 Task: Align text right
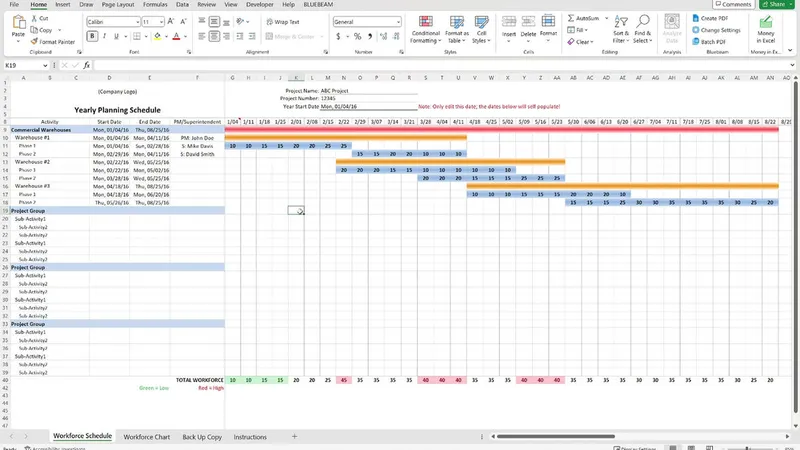click(227, 36)
